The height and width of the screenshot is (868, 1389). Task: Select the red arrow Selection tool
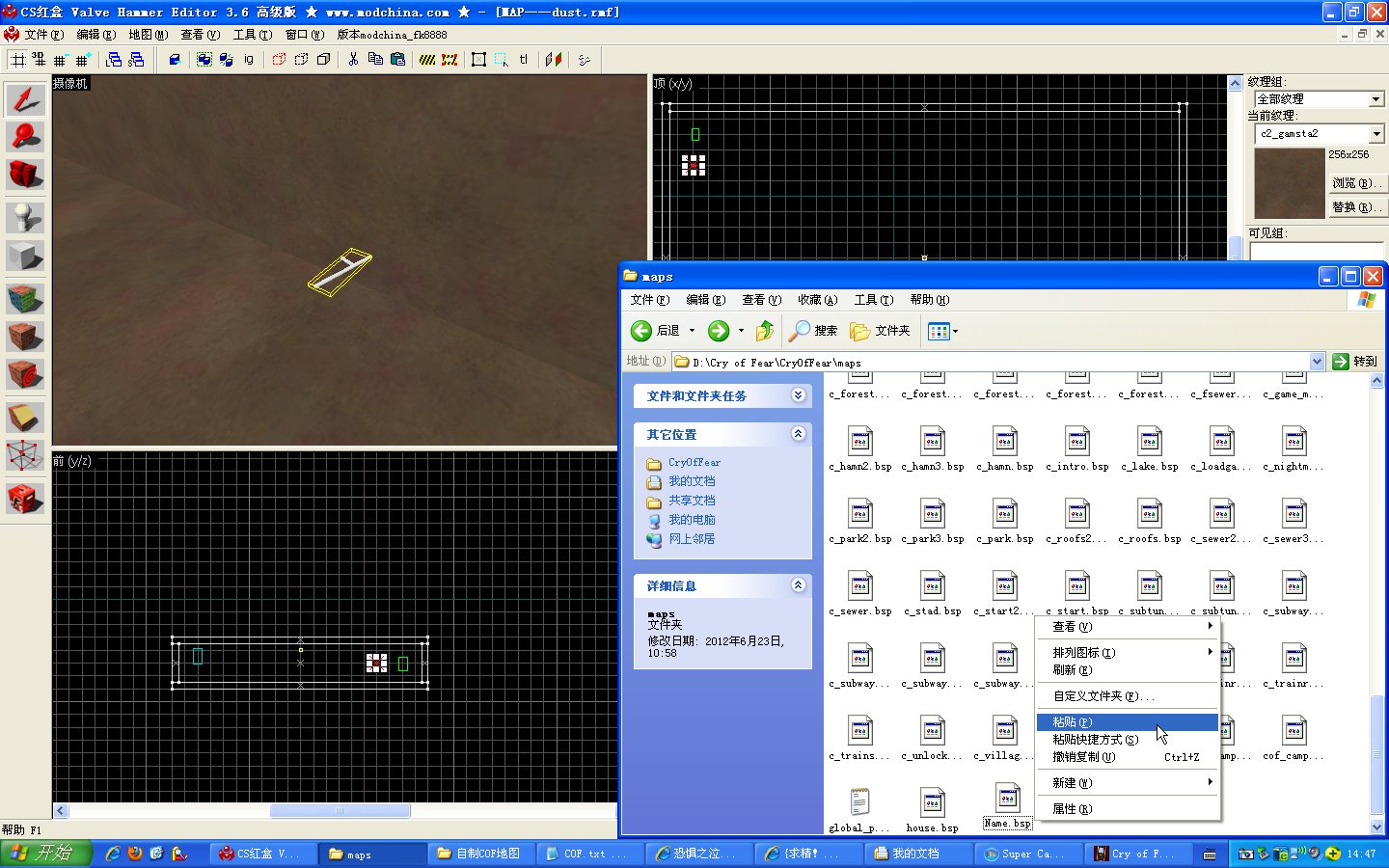tap(25, 99)
